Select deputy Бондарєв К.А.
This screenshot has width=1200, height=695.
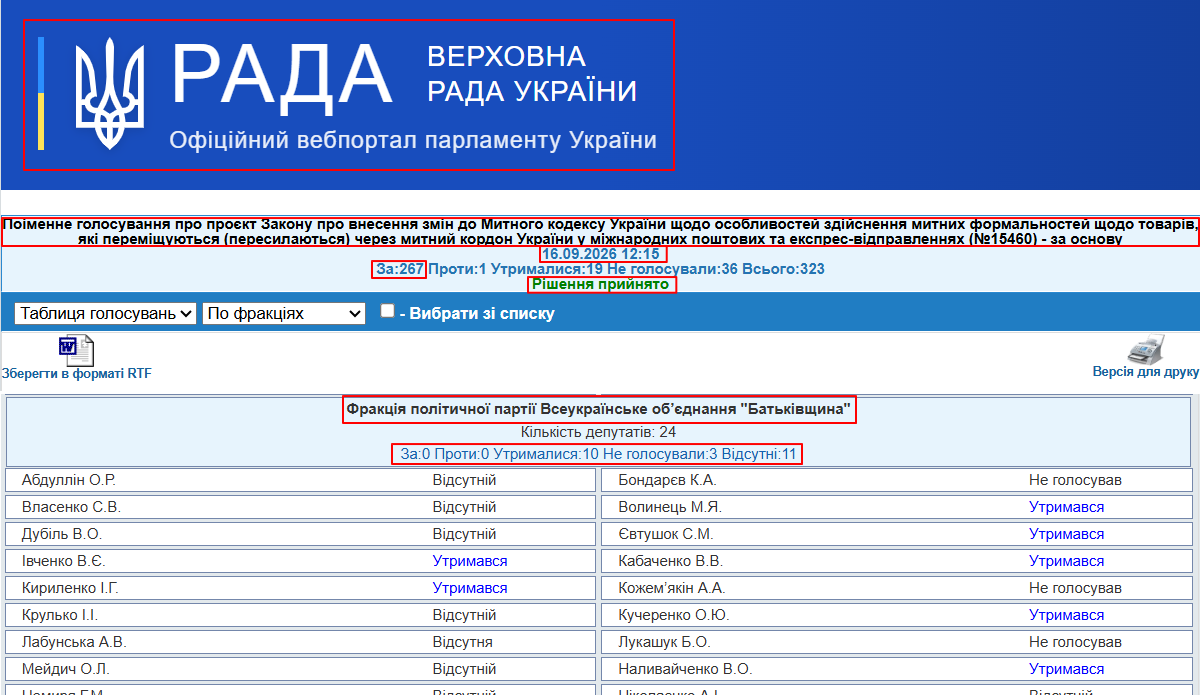(x=668, y=480)
